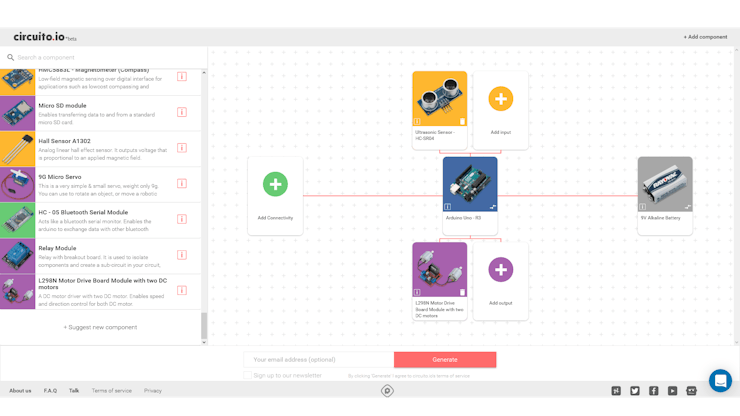
Task: Click the Arduino Uno board image on canvas
Action: [x=470, y=184]
